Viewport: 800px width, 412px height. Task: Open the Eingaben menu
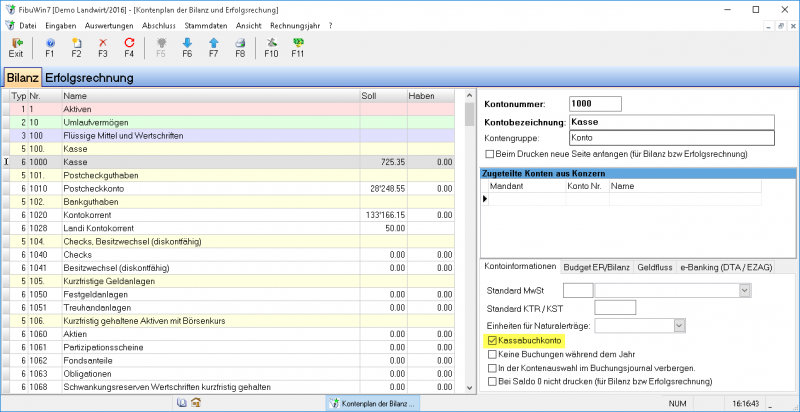(x=61, y=25)
